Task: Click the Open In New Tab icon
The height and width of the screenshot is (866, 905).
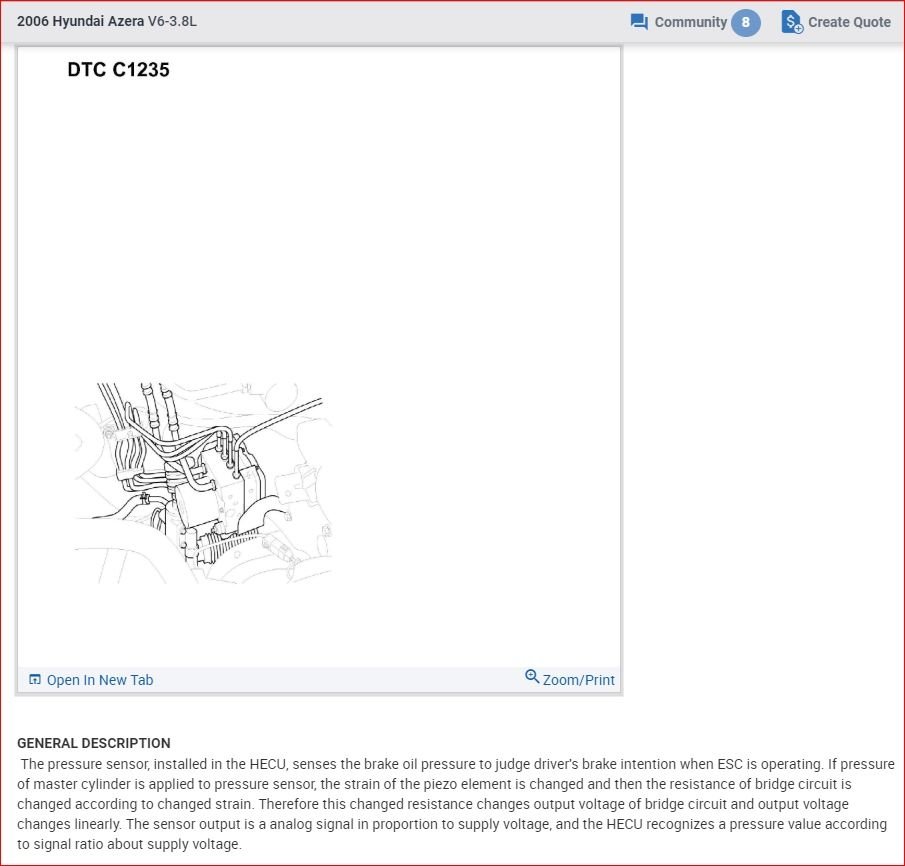Action: coord(35,680)
